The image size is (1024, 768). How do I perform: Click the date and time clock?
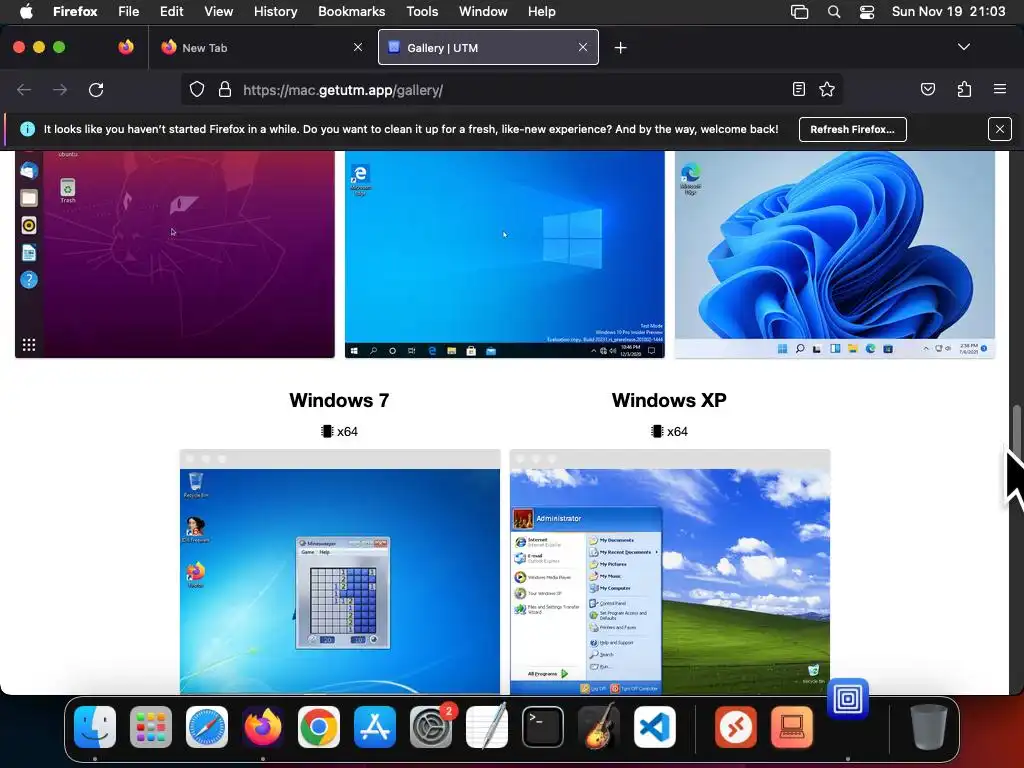tap(948, 11)
